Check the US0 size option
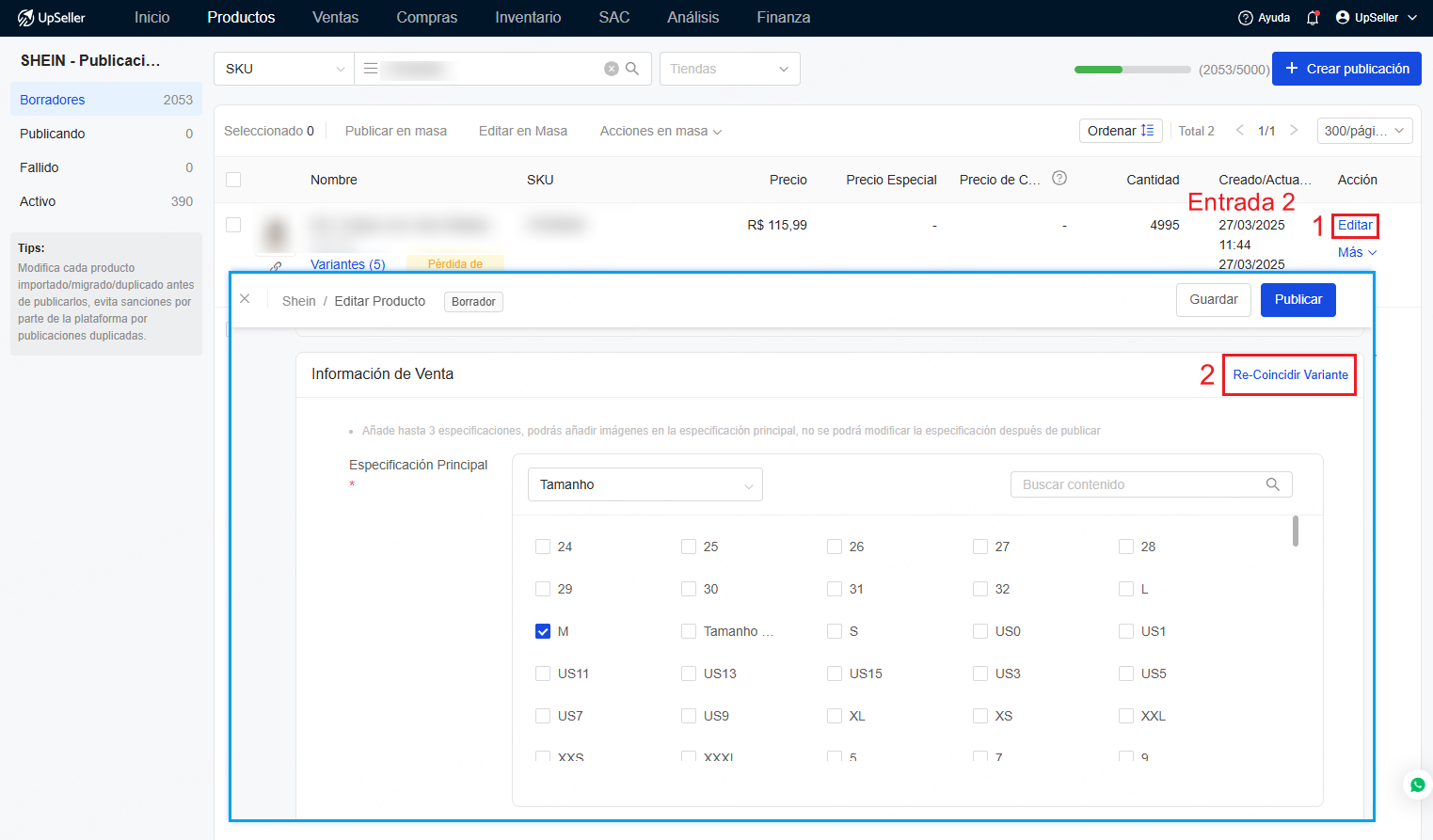Image resolution: width=1433 pixels, height=840 pixels. [x=980, y=631]
